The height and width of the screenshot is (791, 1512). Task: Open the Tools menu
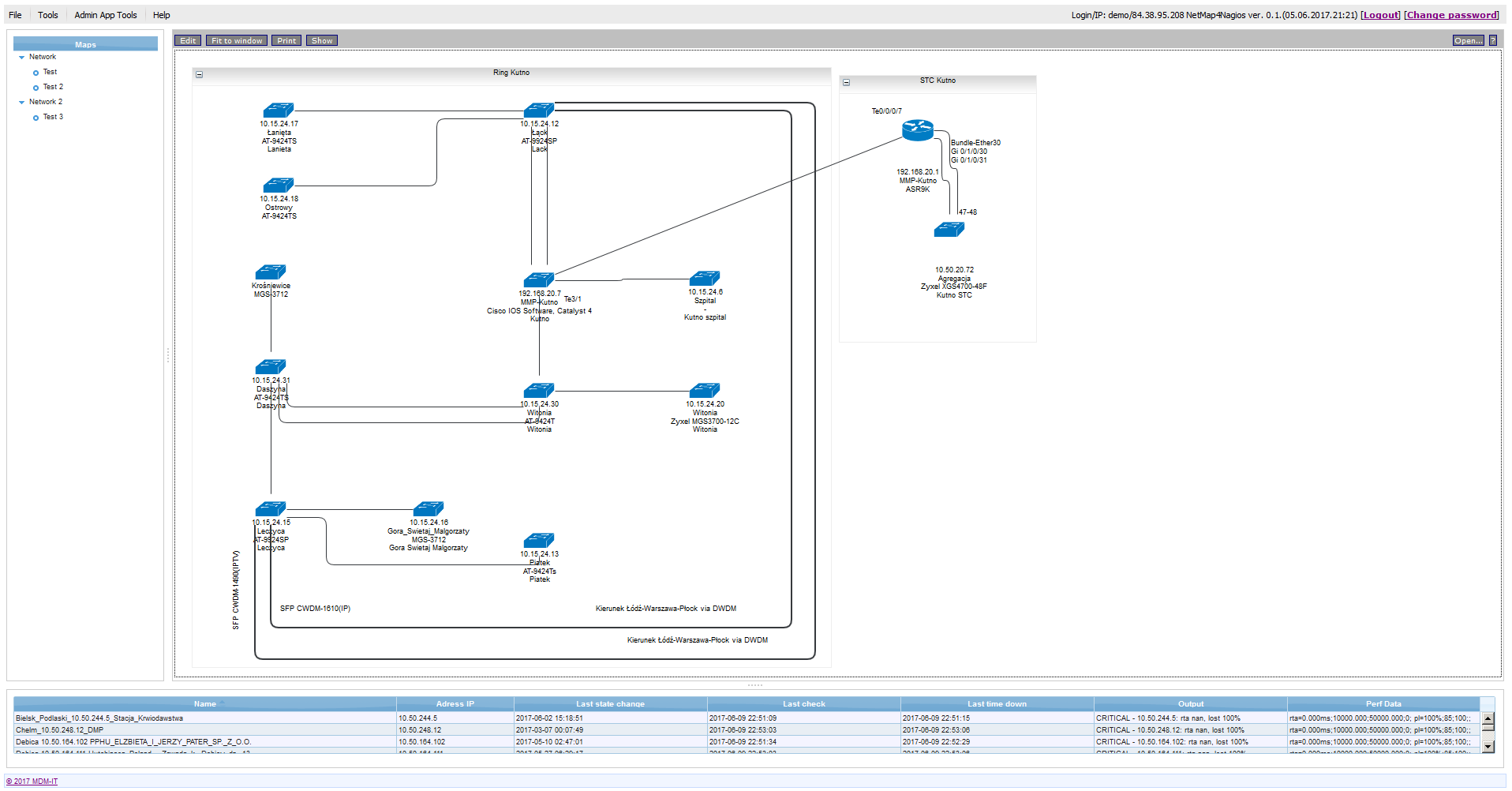click(x=48, y=15)
